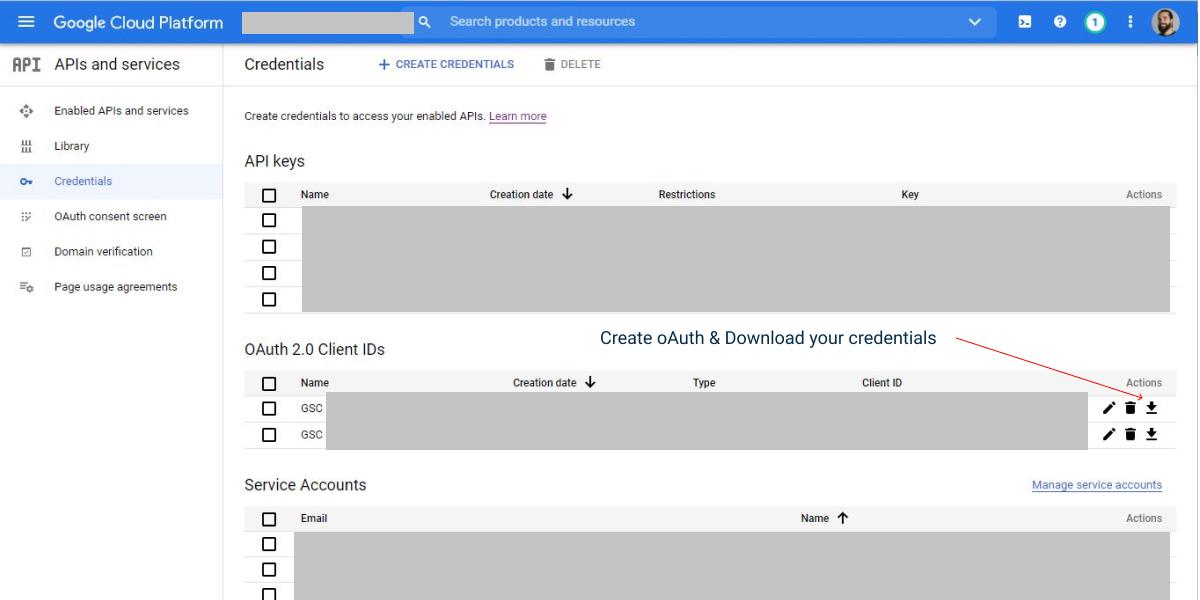Delete the first GSC OAuth client via trash icon
The width and height of the screenshot is (1200, 600).
(x=1130, y=408)
